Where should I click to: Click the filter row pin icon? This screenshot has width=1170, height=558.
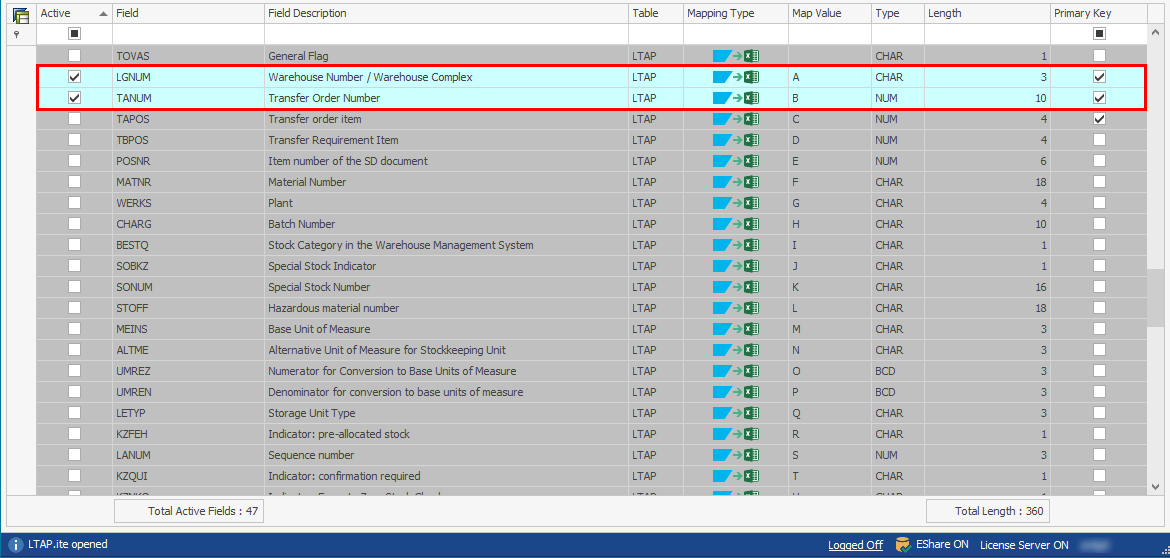[16, 34]
